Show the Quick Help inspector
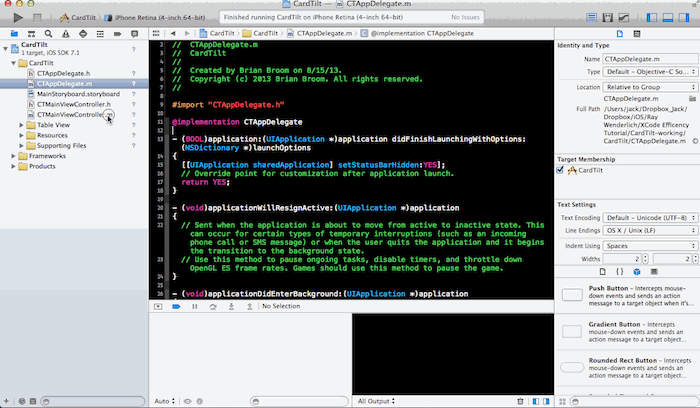Screen dimensions: 700x408 coord(637,34)
